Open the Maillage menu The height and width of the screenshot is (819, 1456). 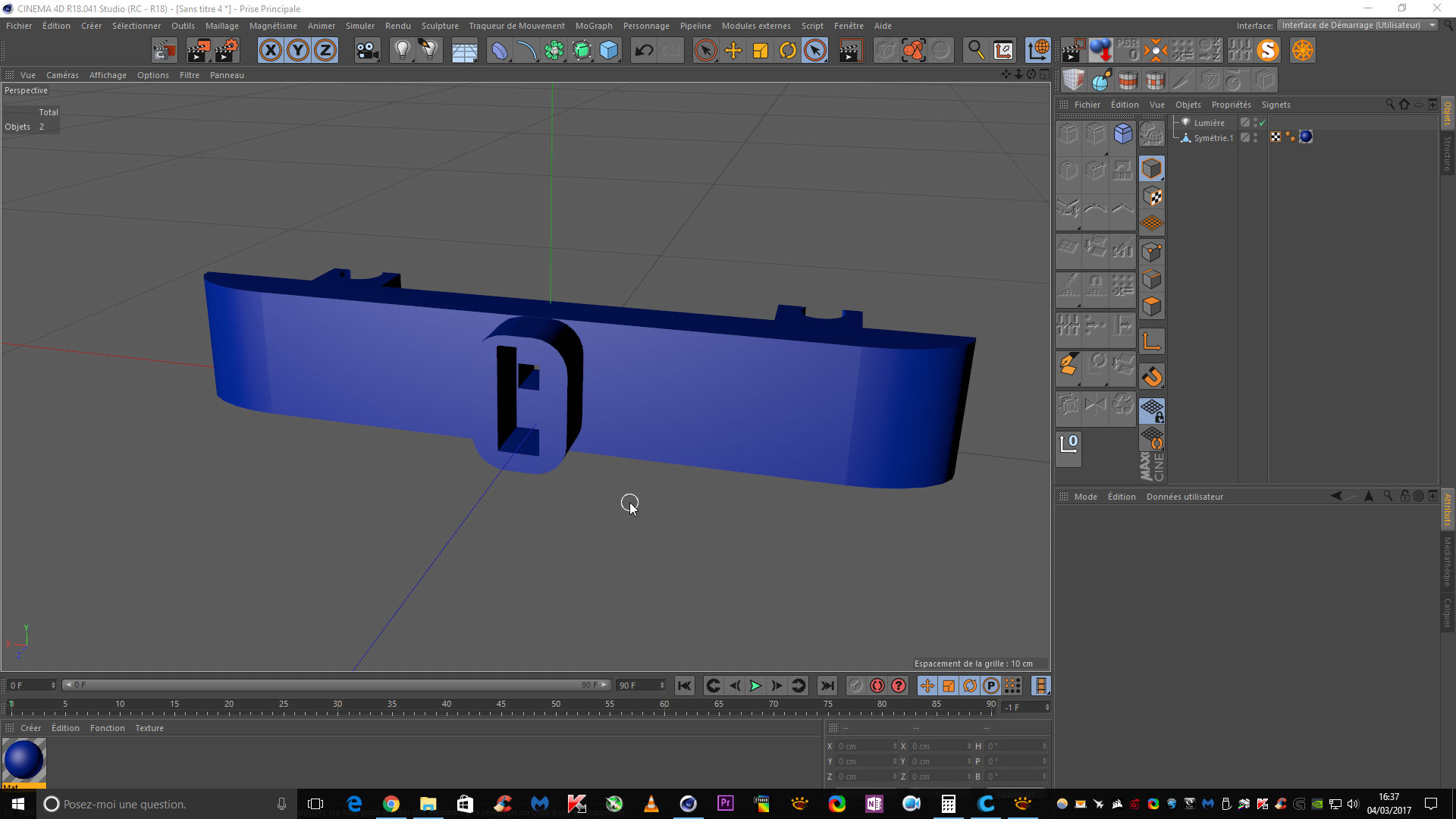221,26
